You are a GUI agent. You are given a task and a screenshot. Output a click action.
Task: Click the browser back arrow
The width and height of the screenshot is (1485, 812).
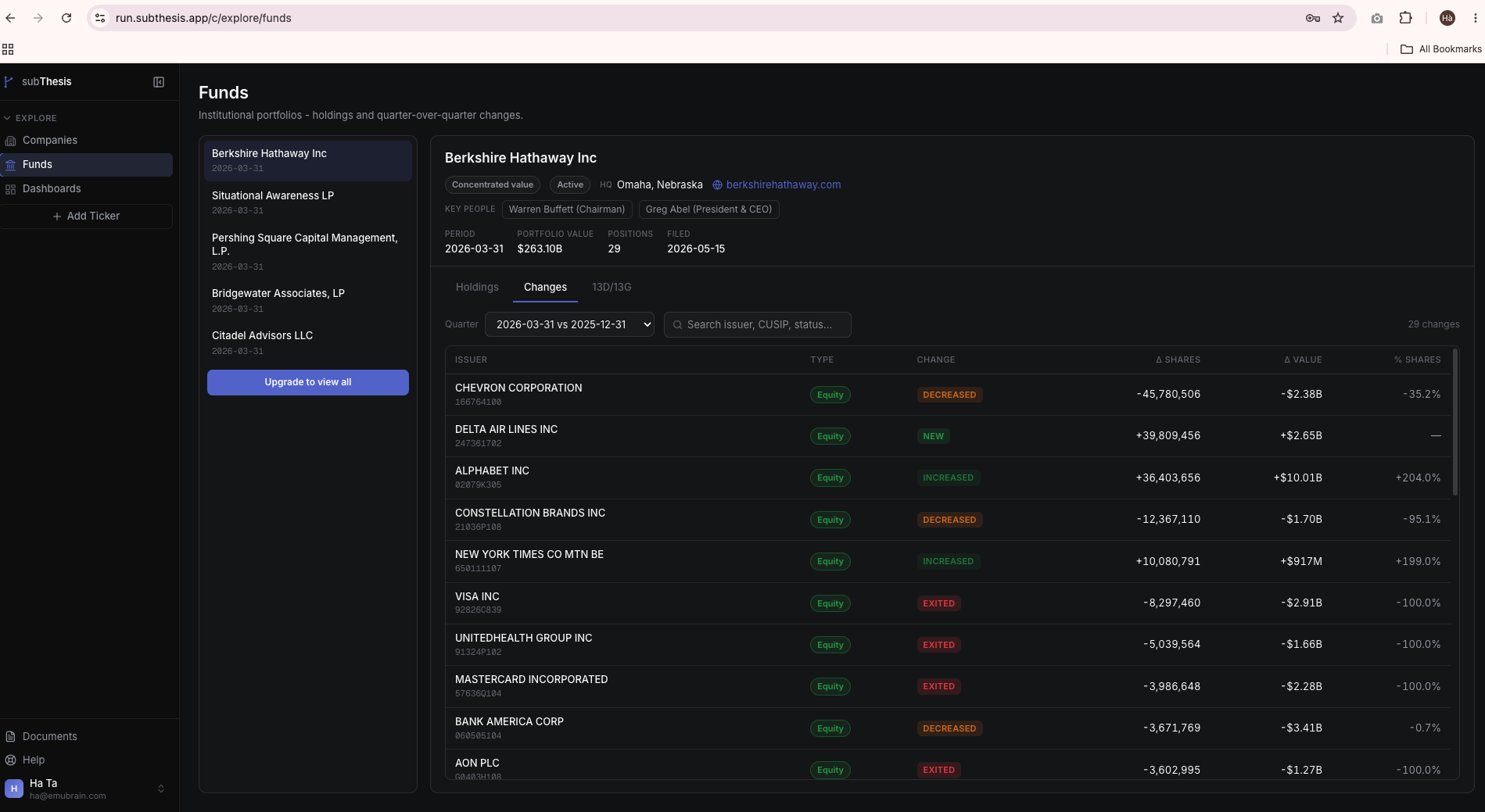pos(11,18)
